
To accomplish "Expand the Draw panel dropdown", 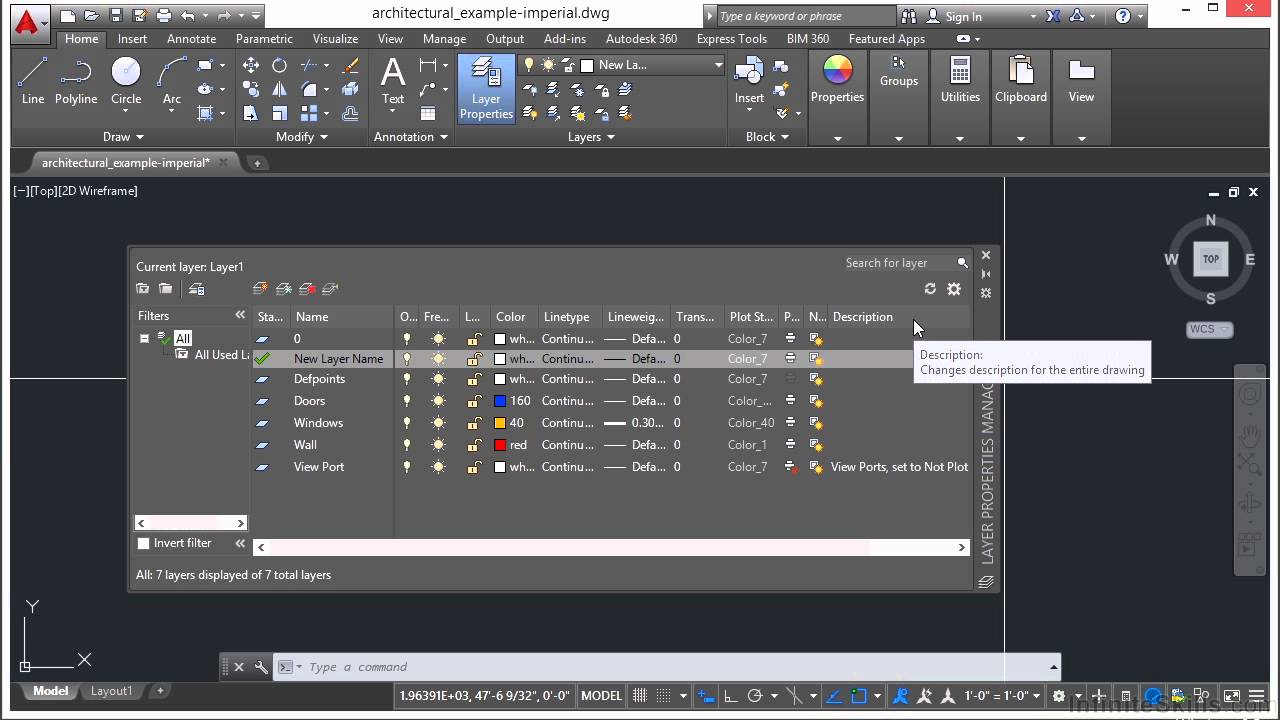I will coord(123,137).
